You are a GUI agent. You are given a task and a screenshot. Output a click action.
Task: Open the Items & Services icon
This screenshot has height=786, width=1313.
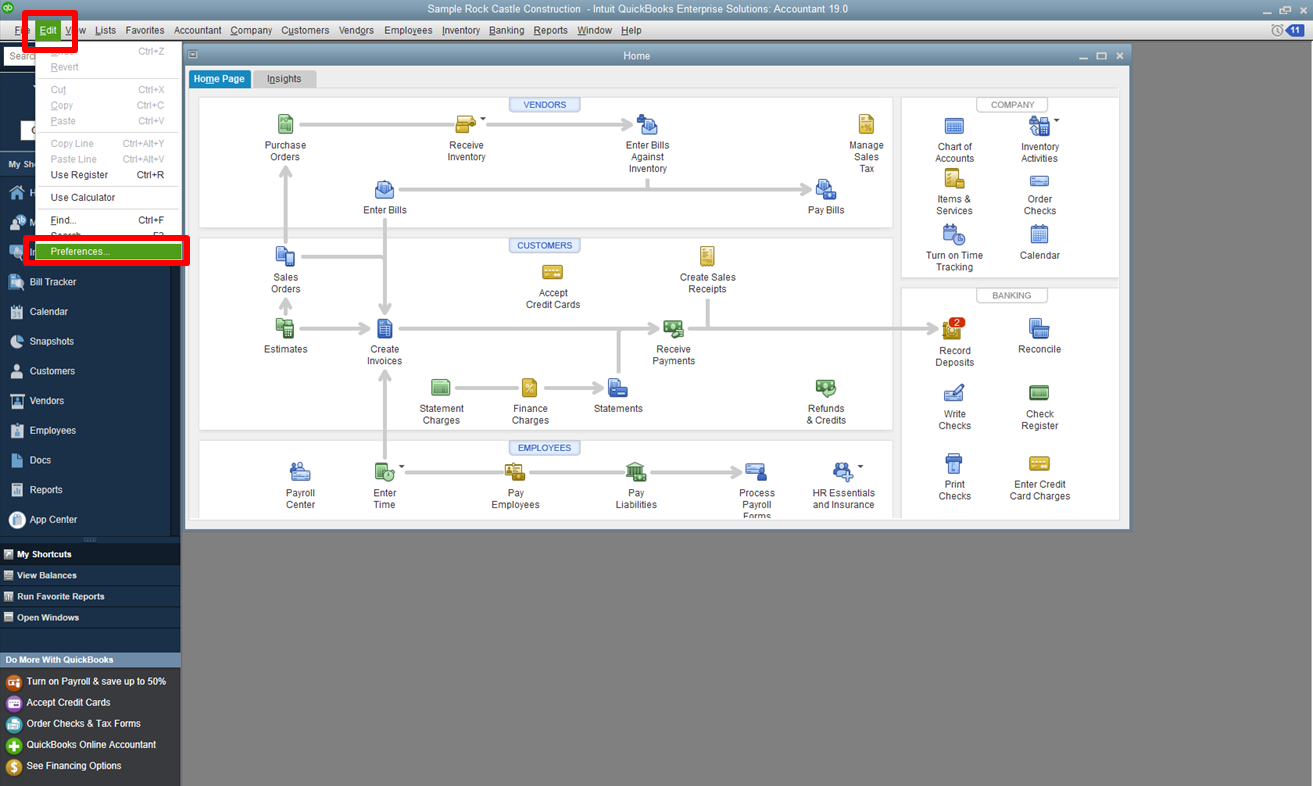click(954, 179)
